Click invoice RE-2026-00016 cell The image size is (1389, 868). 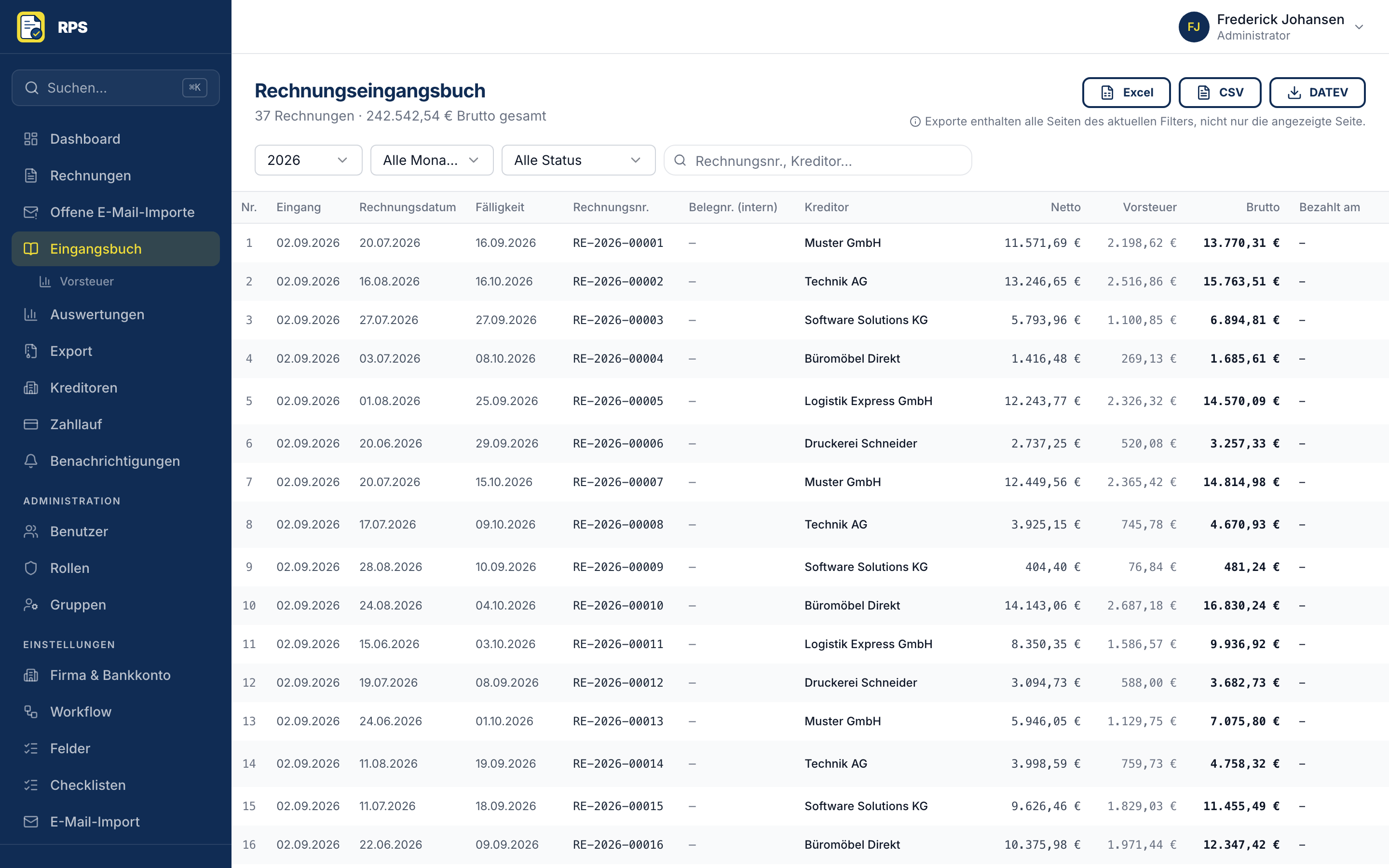(x=618, y=845)
